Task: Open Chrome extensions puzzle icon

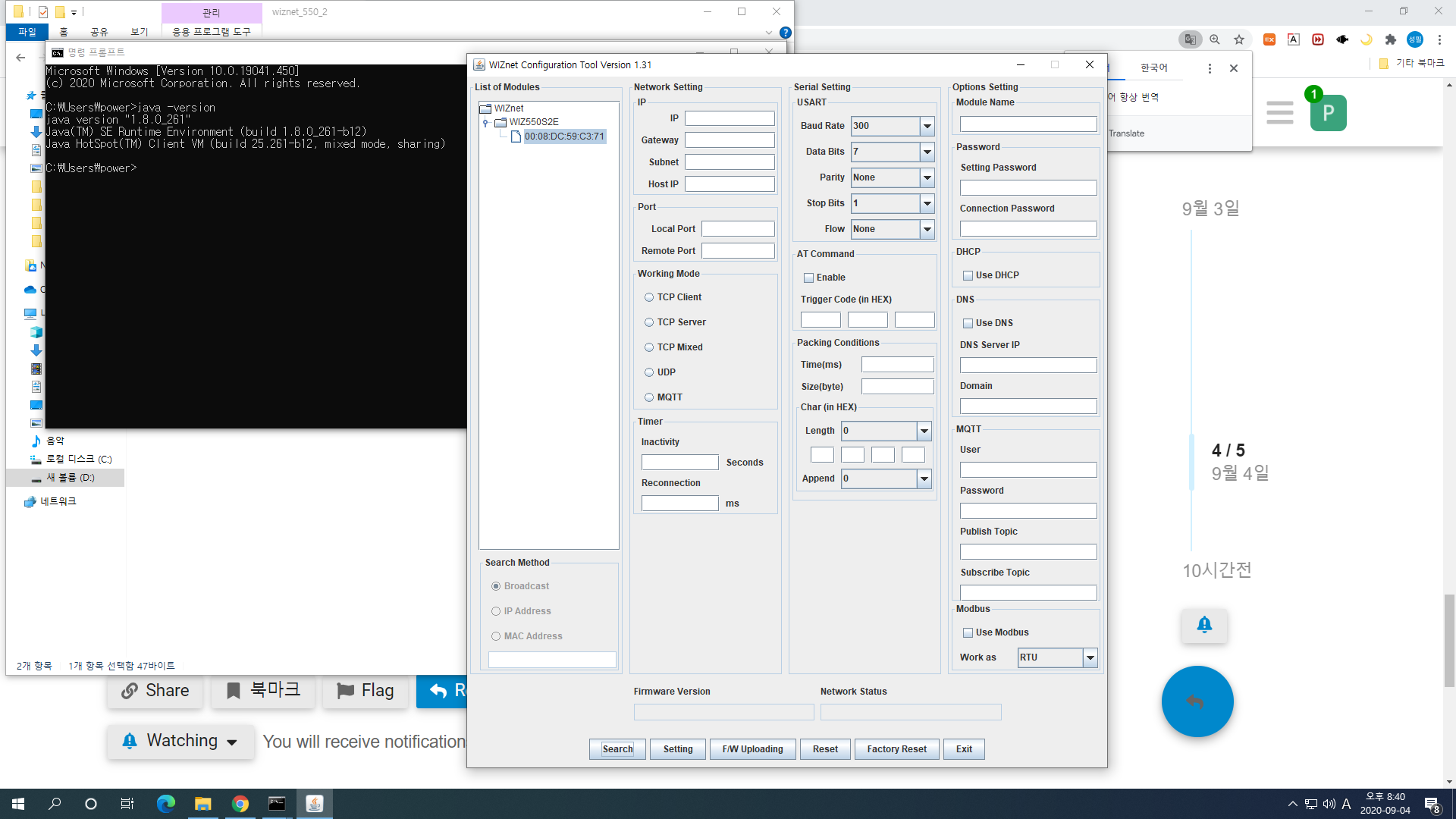Action: (1390, 39)
